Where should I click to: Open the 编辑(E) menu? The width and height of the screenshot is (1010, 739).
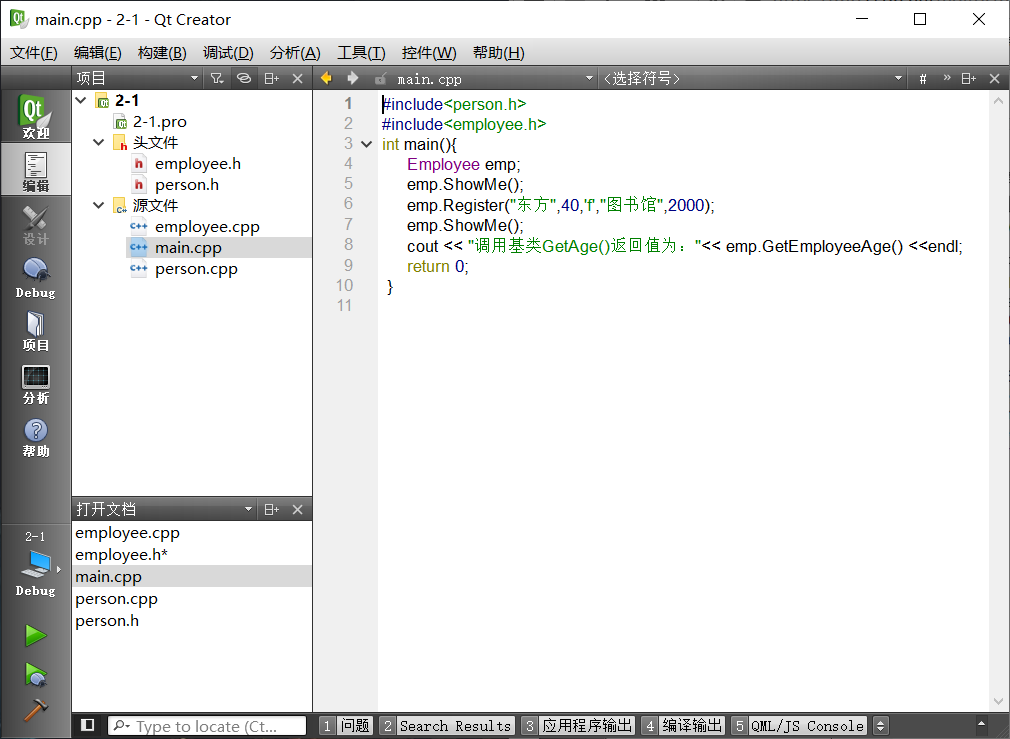click(97, 53)
